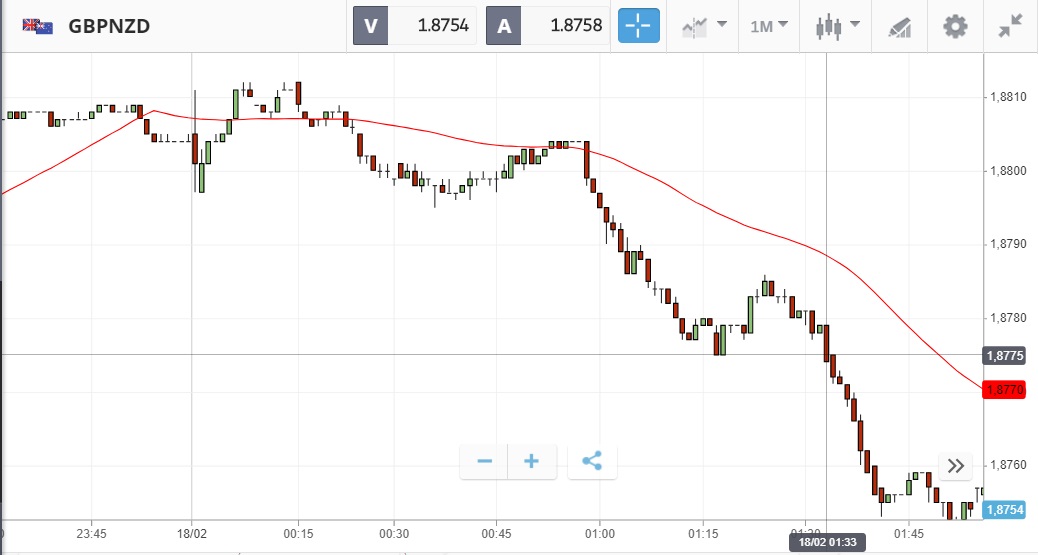Open the indicators dropdown

coord(703,26)
